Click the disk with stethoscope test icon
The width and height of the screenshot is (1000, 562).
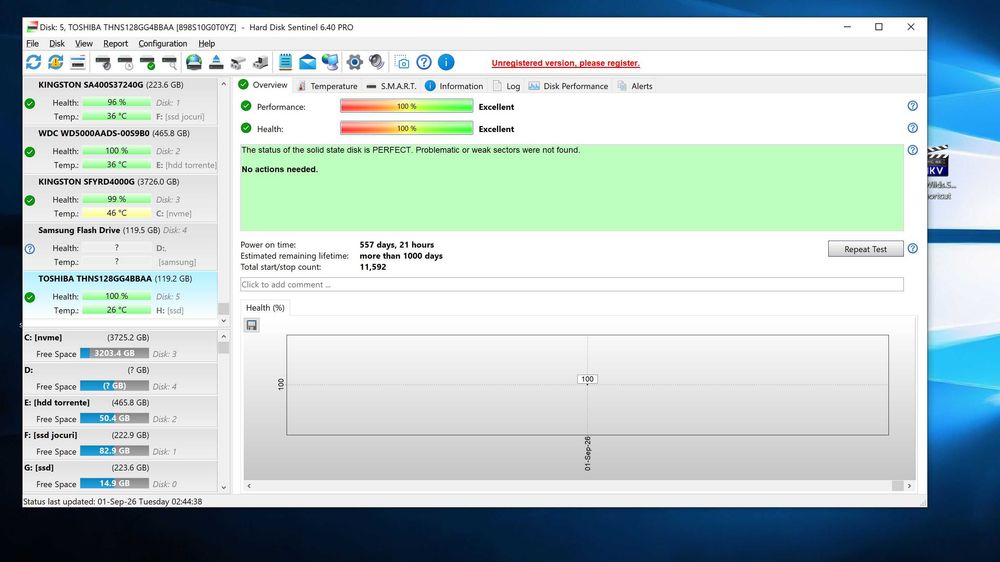[103, 63]
